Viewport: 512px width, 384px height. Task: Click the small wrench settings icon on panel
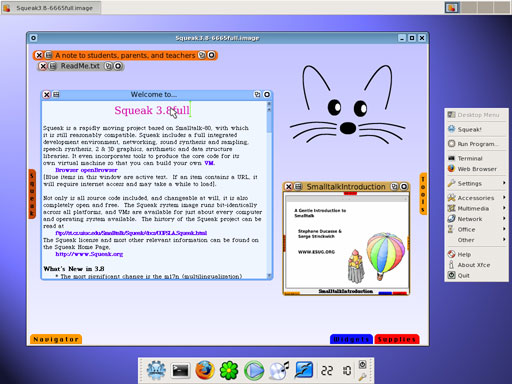point(363,377)
